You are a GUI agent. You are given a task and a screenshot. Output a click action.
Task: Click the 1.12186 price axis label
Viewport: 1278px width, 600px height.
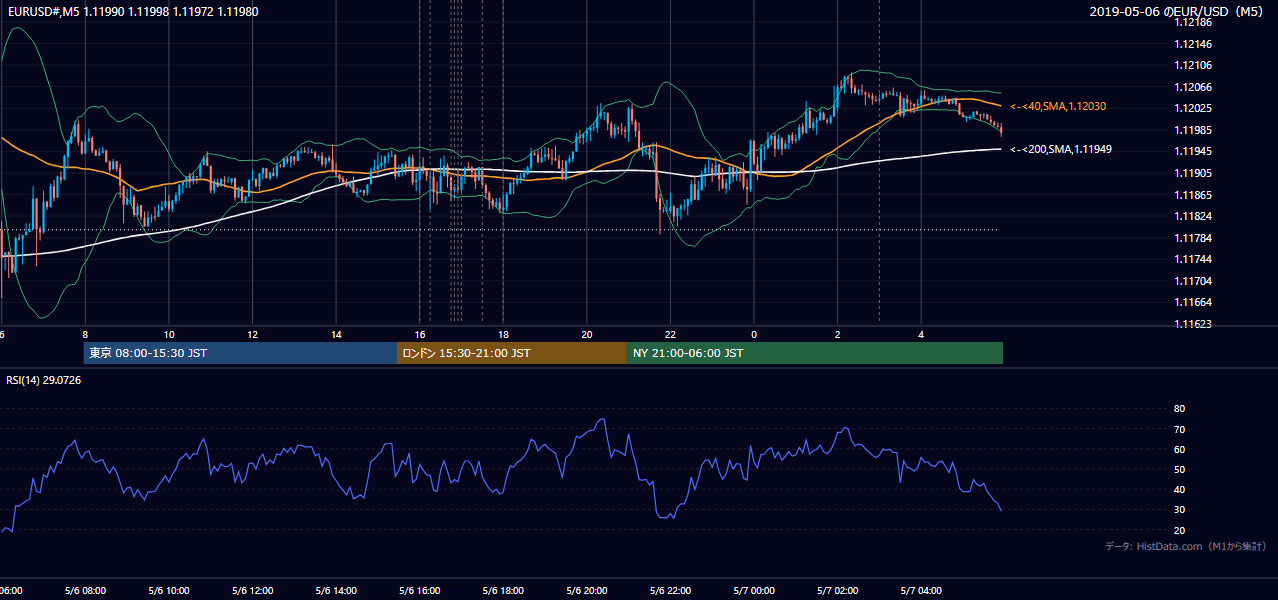pyautogui.click(x=1193, y=23)
